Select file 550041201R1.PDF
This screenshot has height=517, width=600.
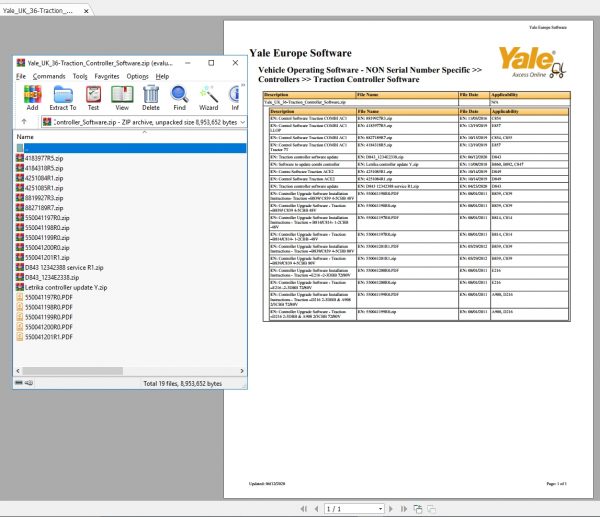click(x=44, y=337)
